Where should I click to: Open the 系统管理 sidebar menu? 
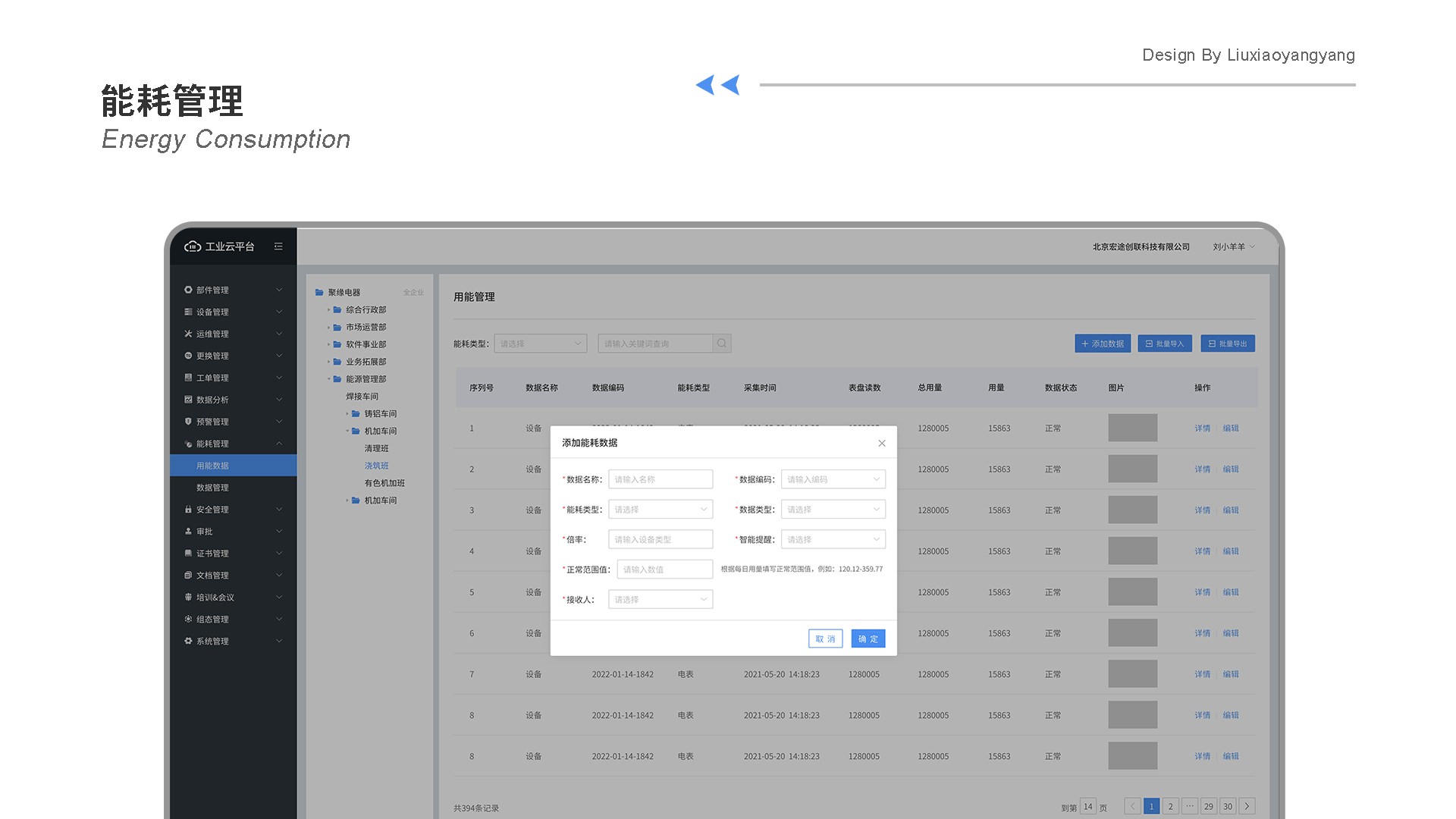pyautogui.click(x=233, y=642)
